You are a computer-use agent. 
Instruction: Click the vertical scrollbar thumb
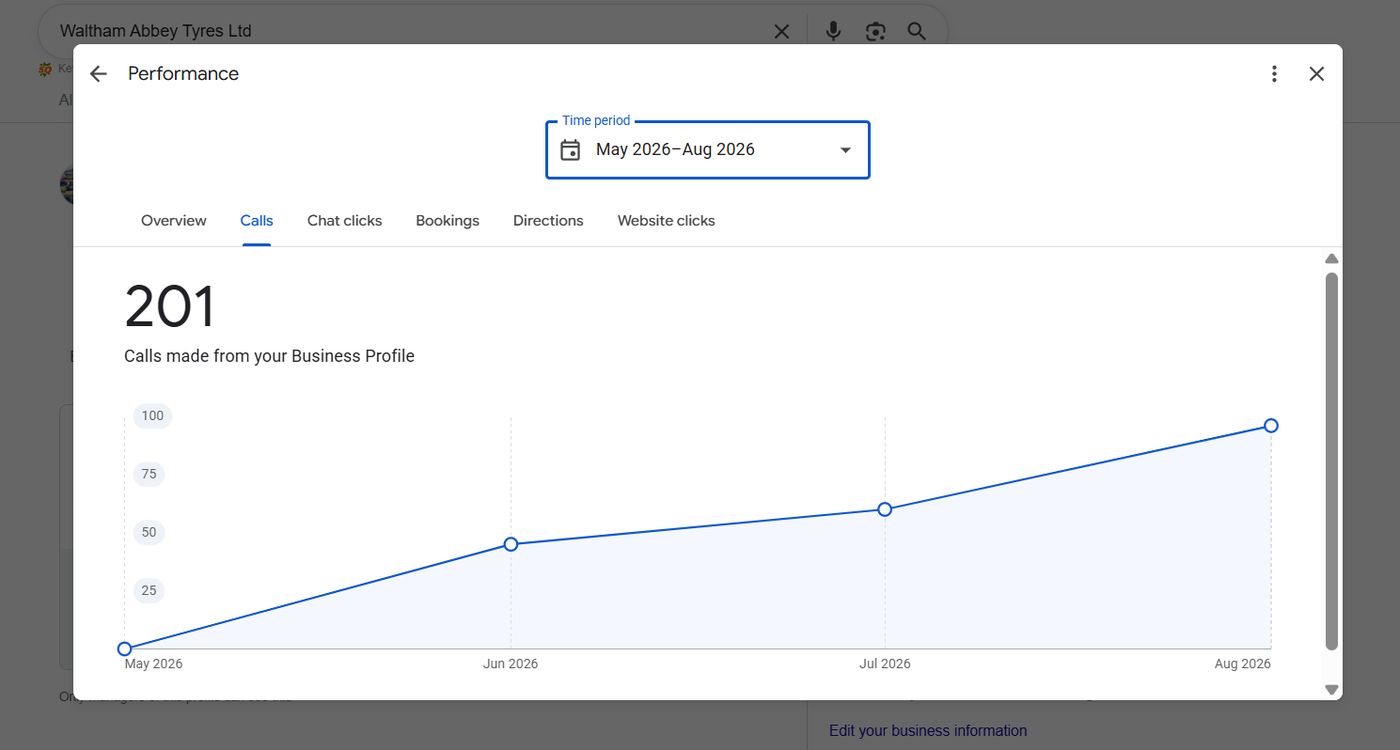(1332, 461)
